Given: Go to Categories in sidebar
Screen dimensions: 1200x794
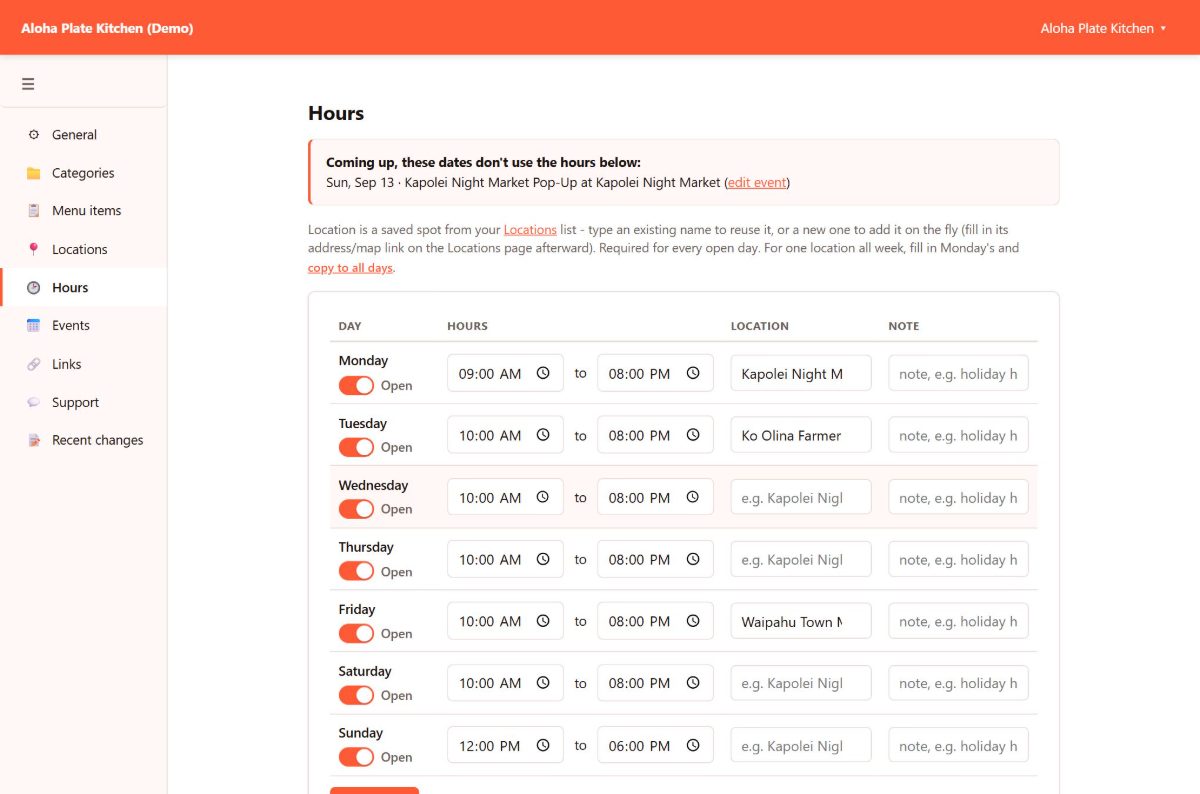Looking at the screenshot, I should click(x=83, y=173).
